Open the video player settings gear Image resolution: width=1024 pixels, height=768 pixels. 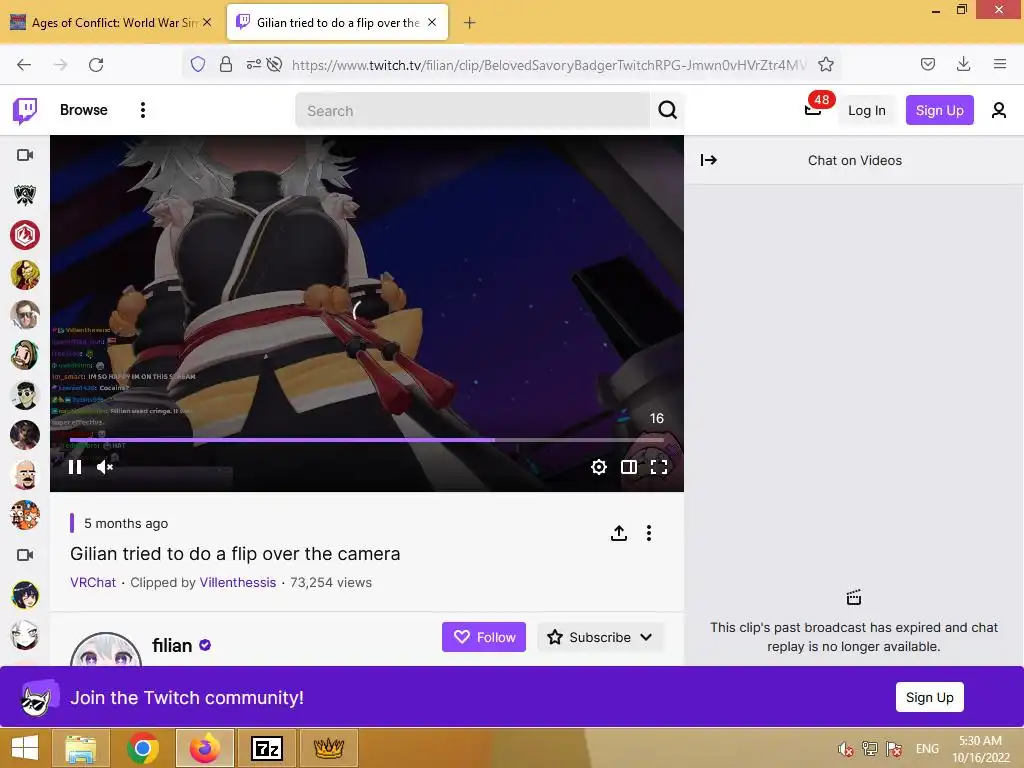(x=599, y=466)
